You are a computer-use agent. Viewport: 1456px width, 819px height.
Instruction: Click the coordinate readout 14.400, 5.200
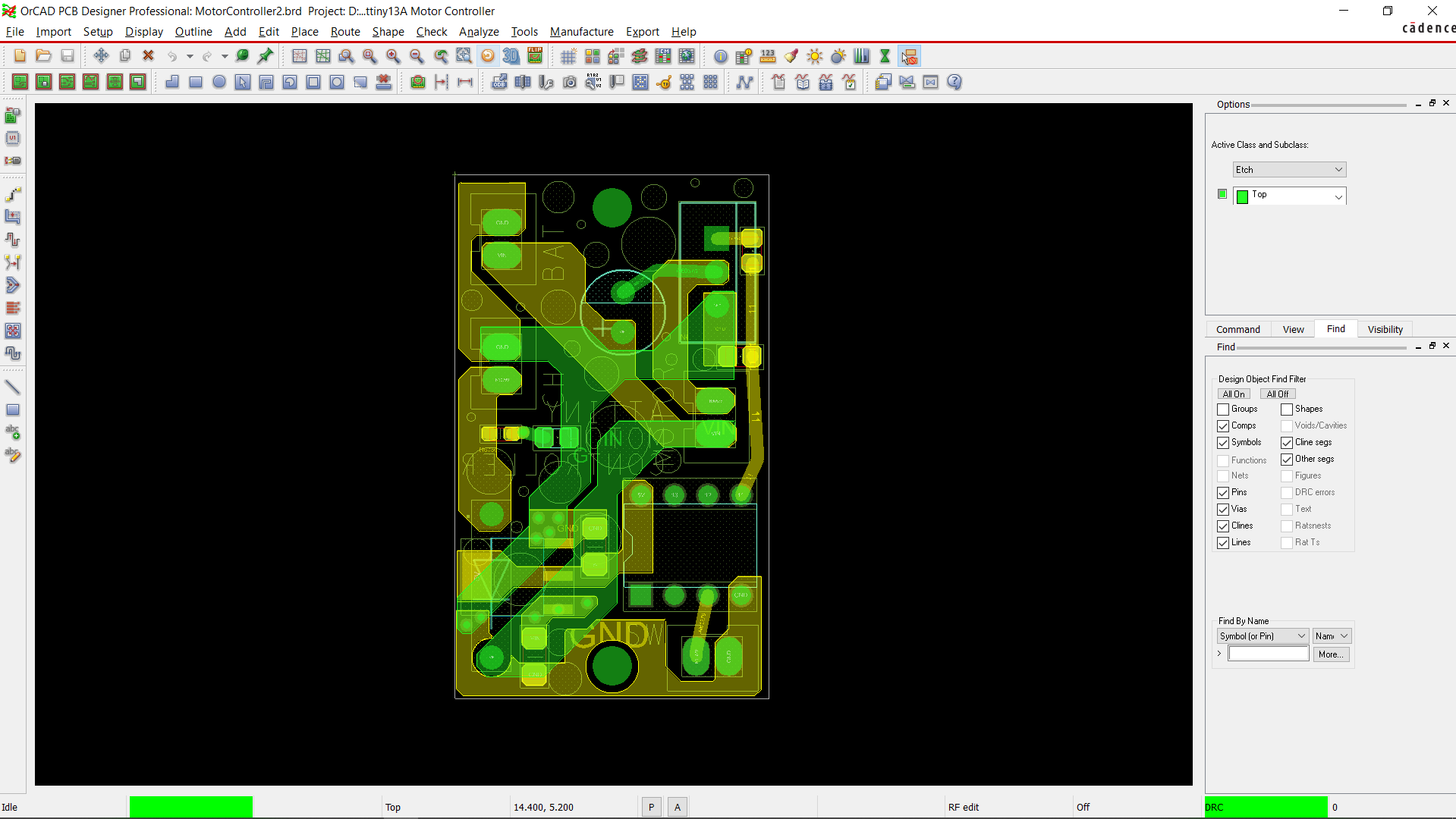tap(543, 808)
